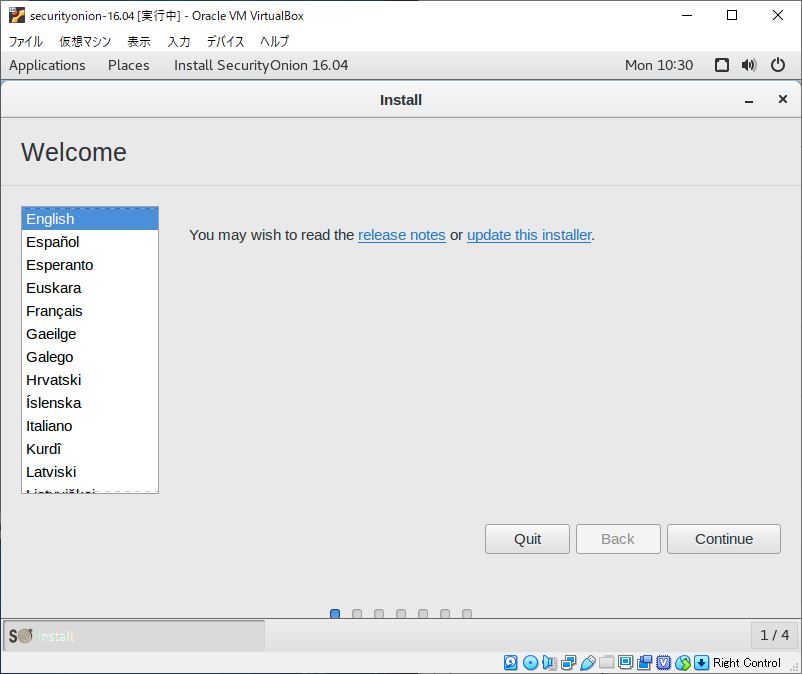This screenshot has height=674, width=802.
Task: Select Gaeilge in the language list
Action: tap(90, 334)
